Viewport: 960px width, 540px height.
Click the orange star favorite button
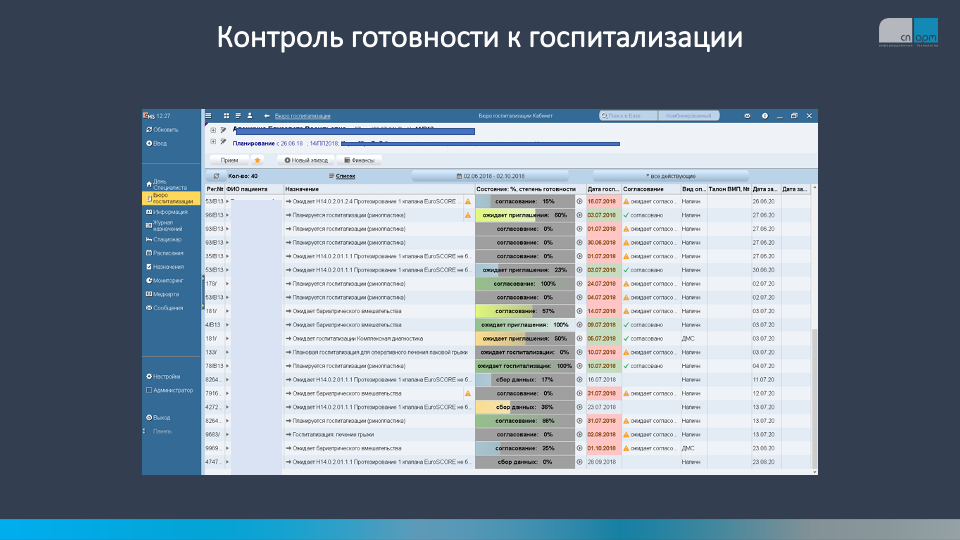[258, 160]
